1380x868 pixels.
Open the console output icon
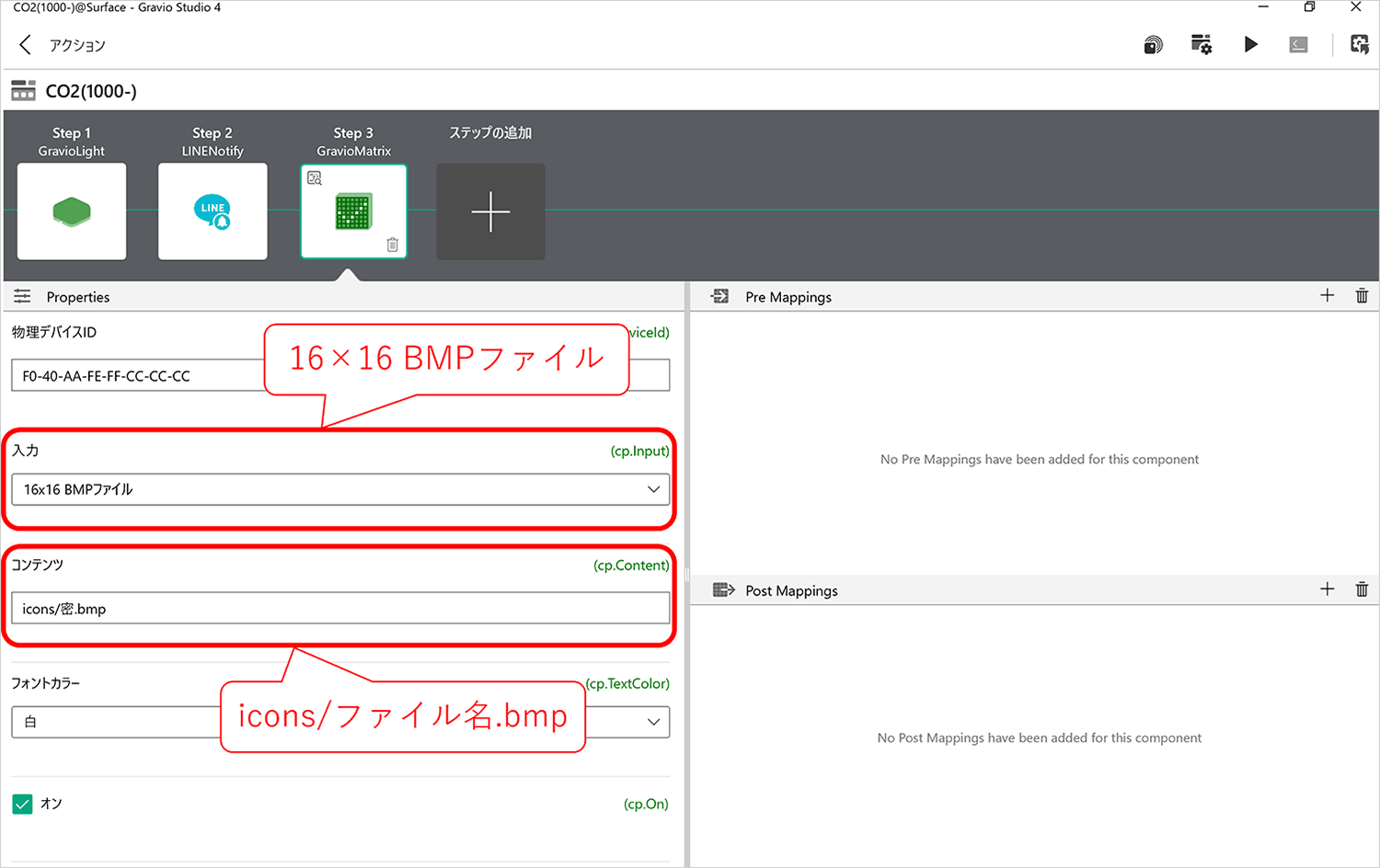pos(1299,44)
